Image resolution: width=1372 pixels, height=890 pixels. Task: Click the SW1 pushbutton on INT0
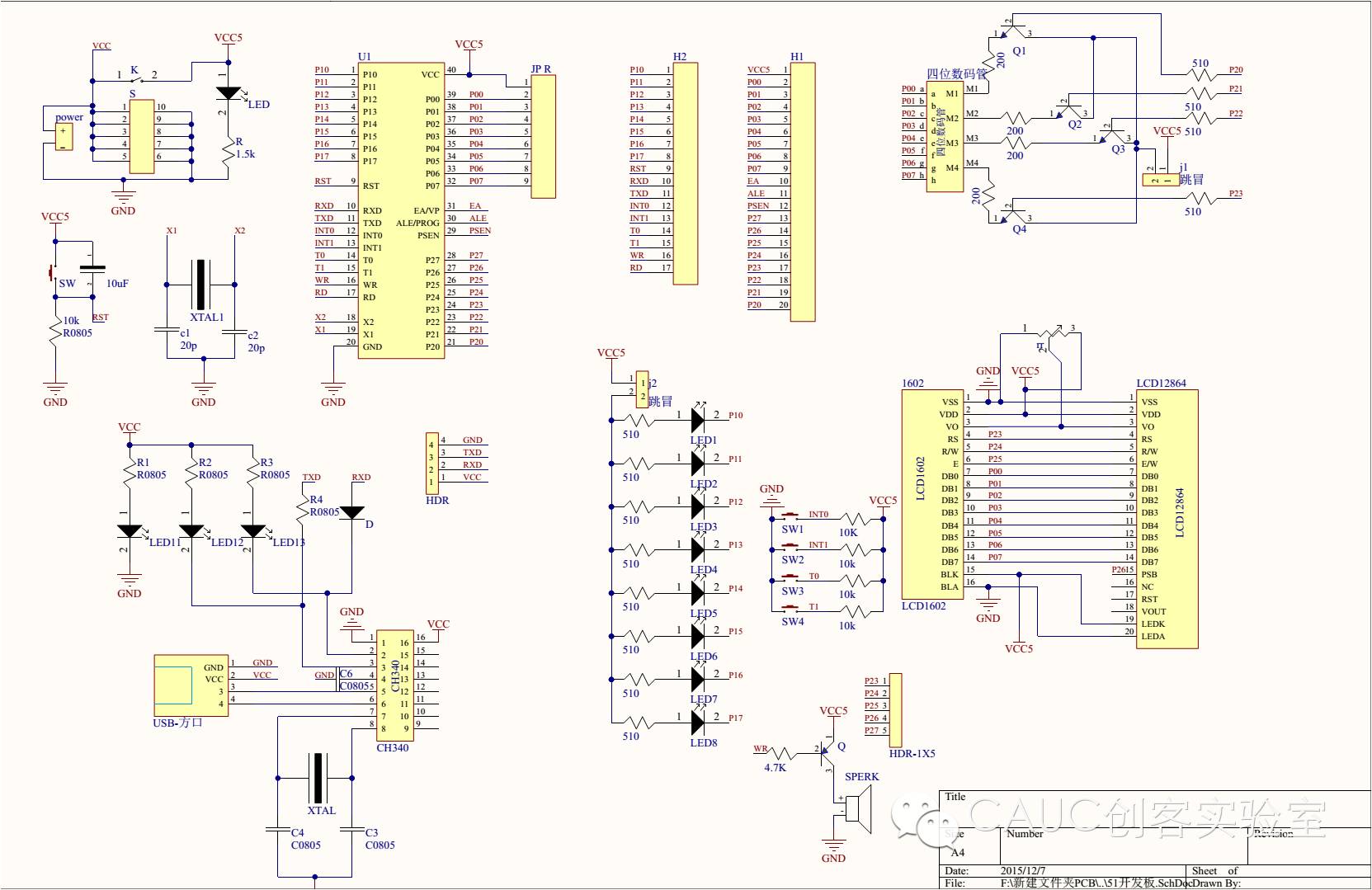click(791, 517)
